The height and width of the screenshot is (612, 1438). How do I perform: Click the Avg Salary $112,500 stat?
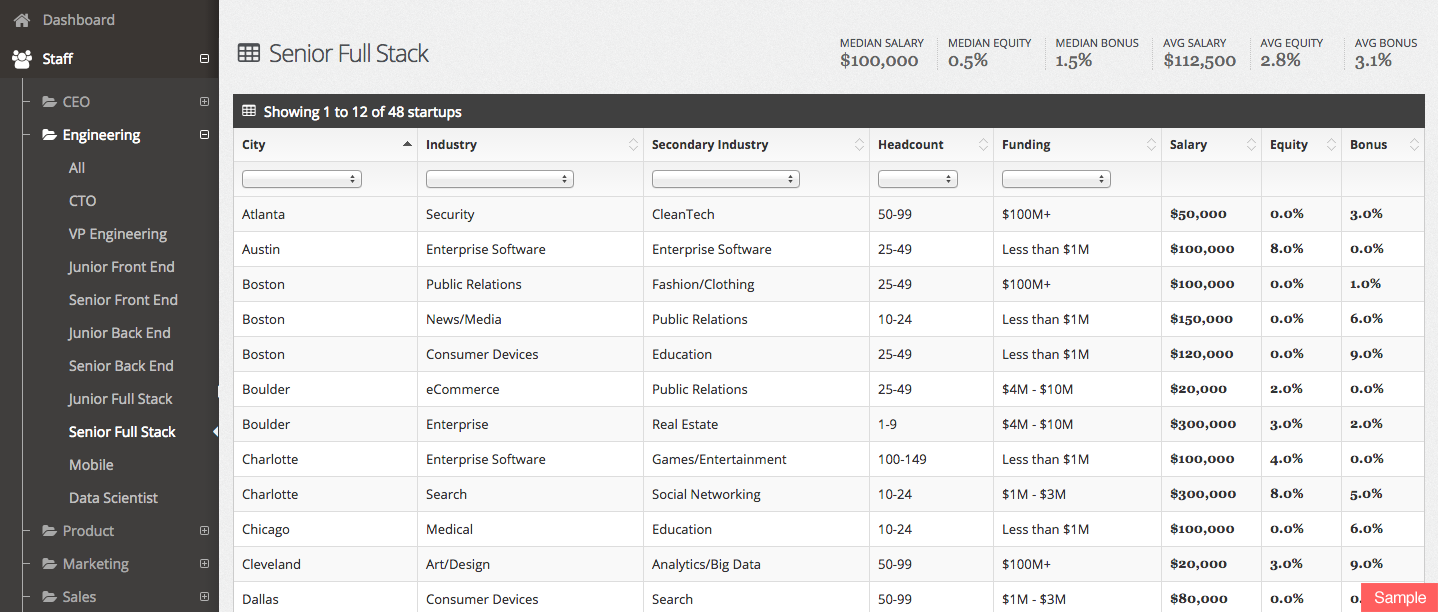(x=1200, y=53)
